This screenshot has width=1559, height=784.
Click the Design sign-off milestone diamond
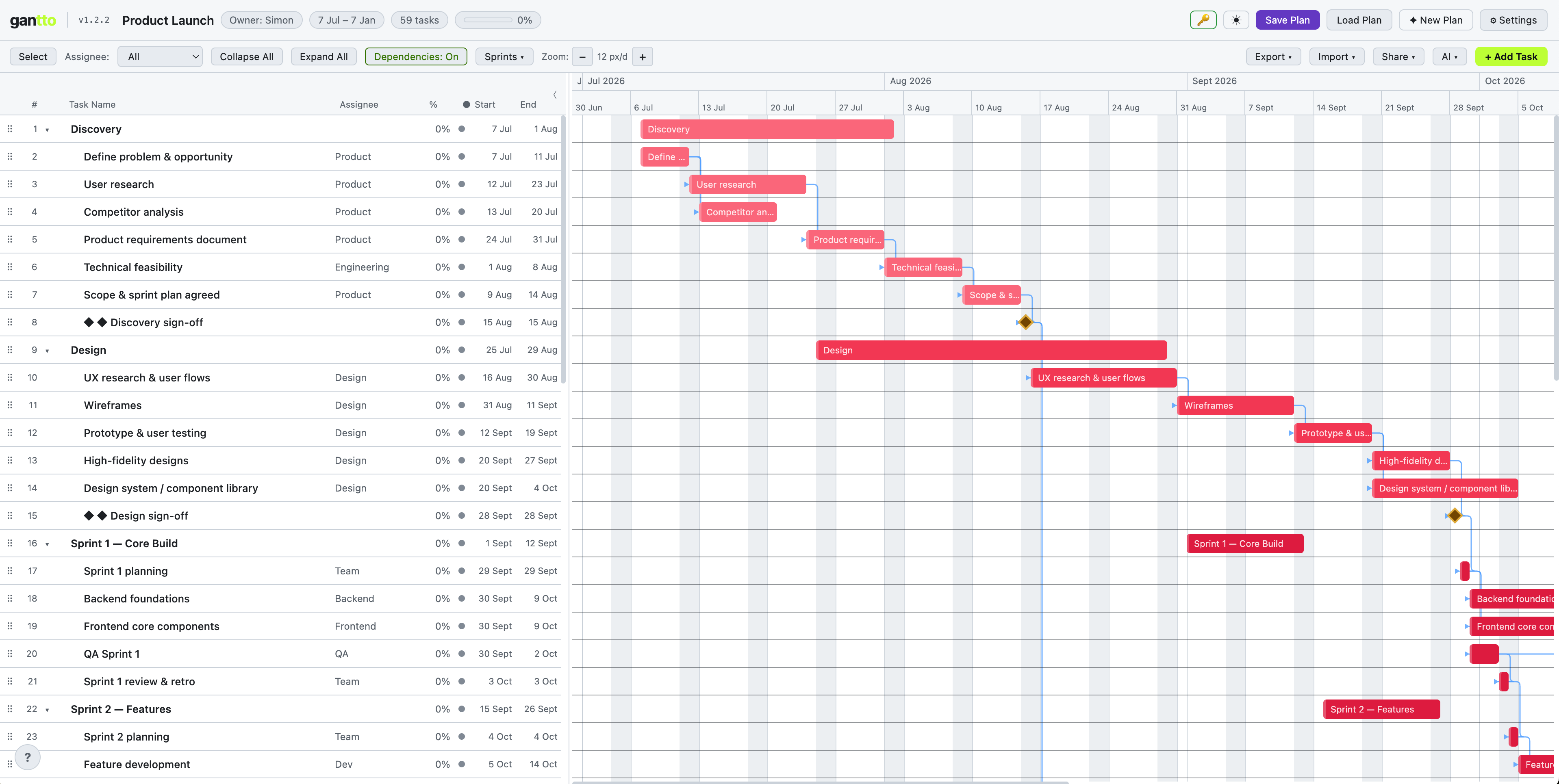[1455, 515]
